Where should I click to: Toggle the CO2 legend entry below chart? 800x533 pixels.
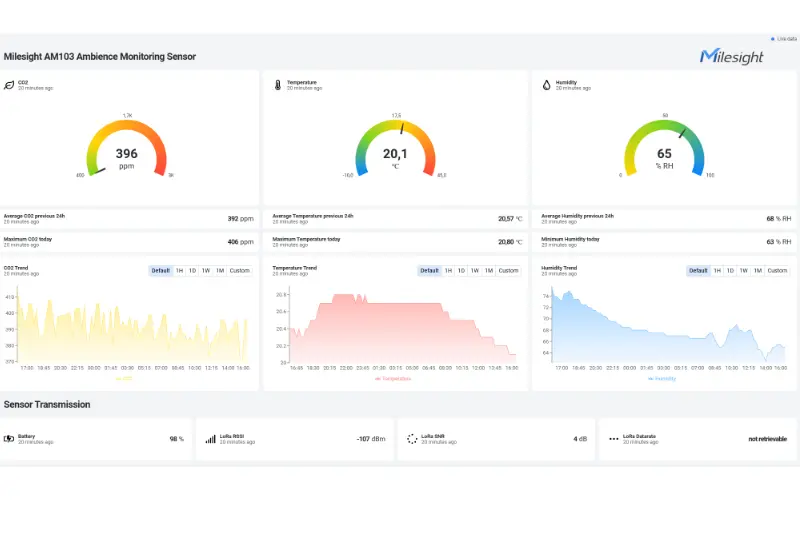(124, 378)
